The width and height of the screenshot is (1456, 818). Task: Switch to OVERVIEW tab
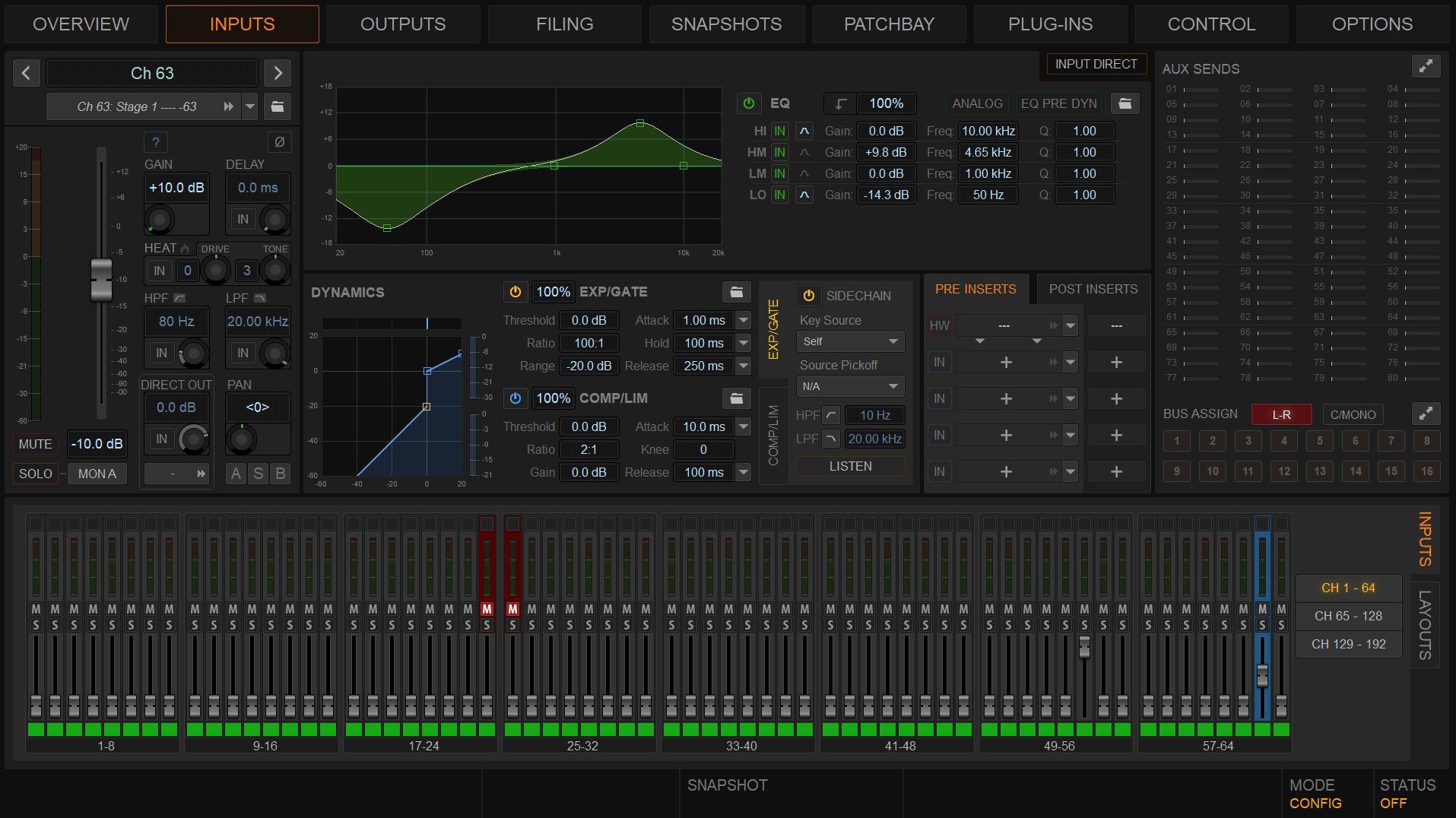[x=81, y=24]
